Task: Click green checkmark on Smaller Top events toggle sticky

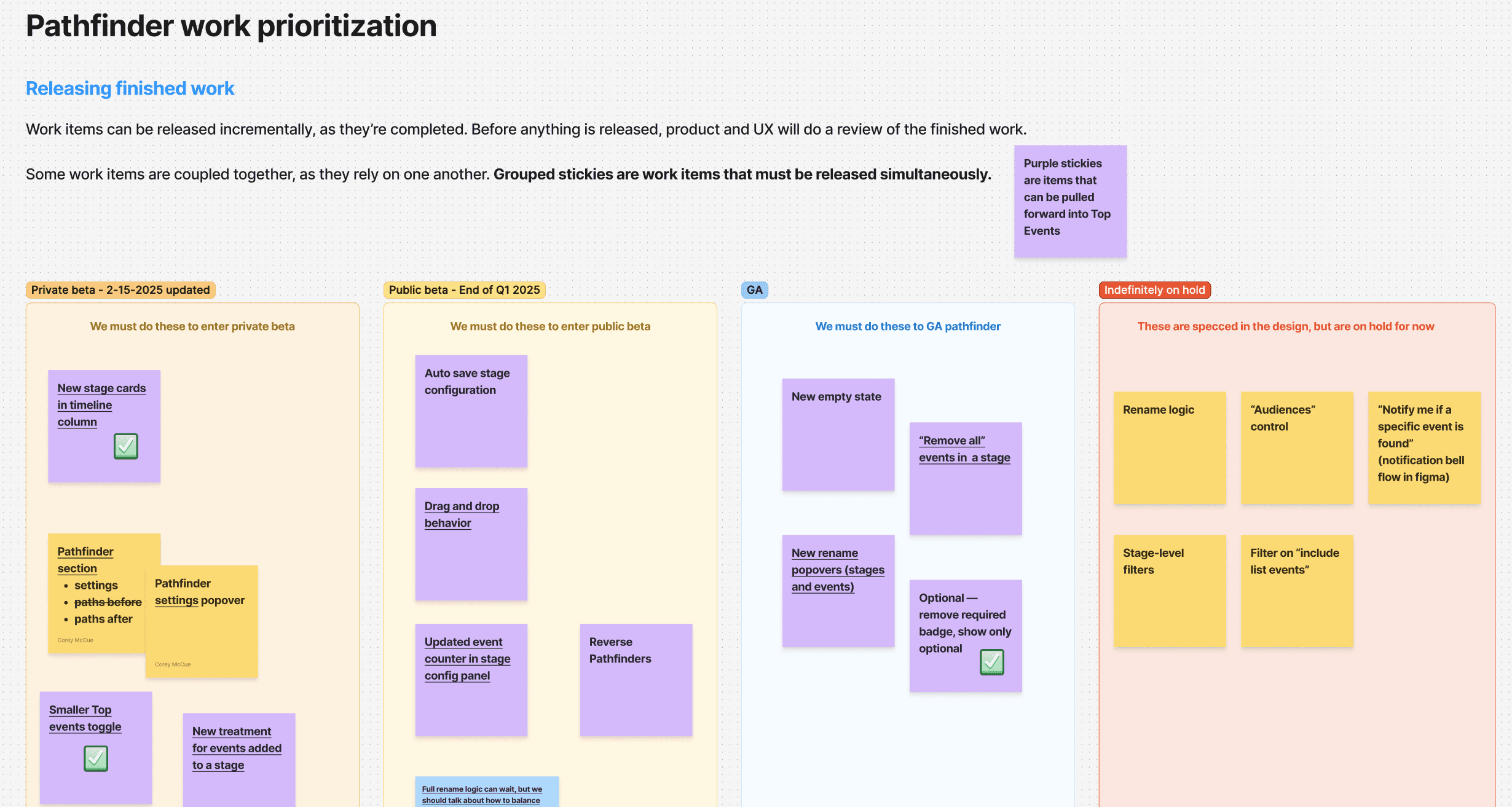Action: click(x=96, y=758)
